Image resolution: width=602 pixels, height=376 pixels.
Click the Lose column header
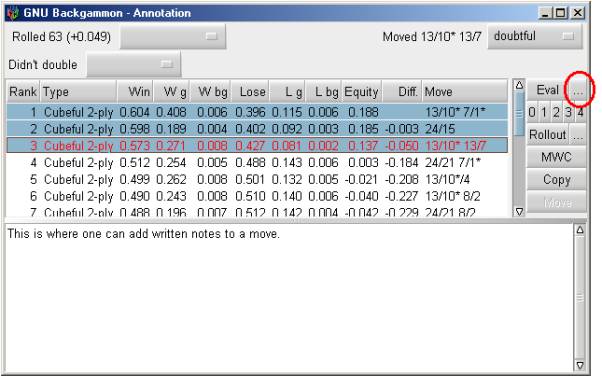coord(250,92)
